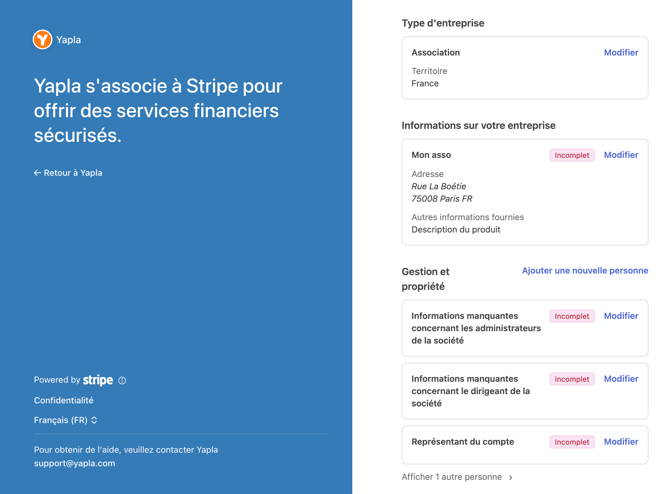Viewport: 670px width, 494px height.
Task: Modify missing administrators information
Action: click(621, 316)
